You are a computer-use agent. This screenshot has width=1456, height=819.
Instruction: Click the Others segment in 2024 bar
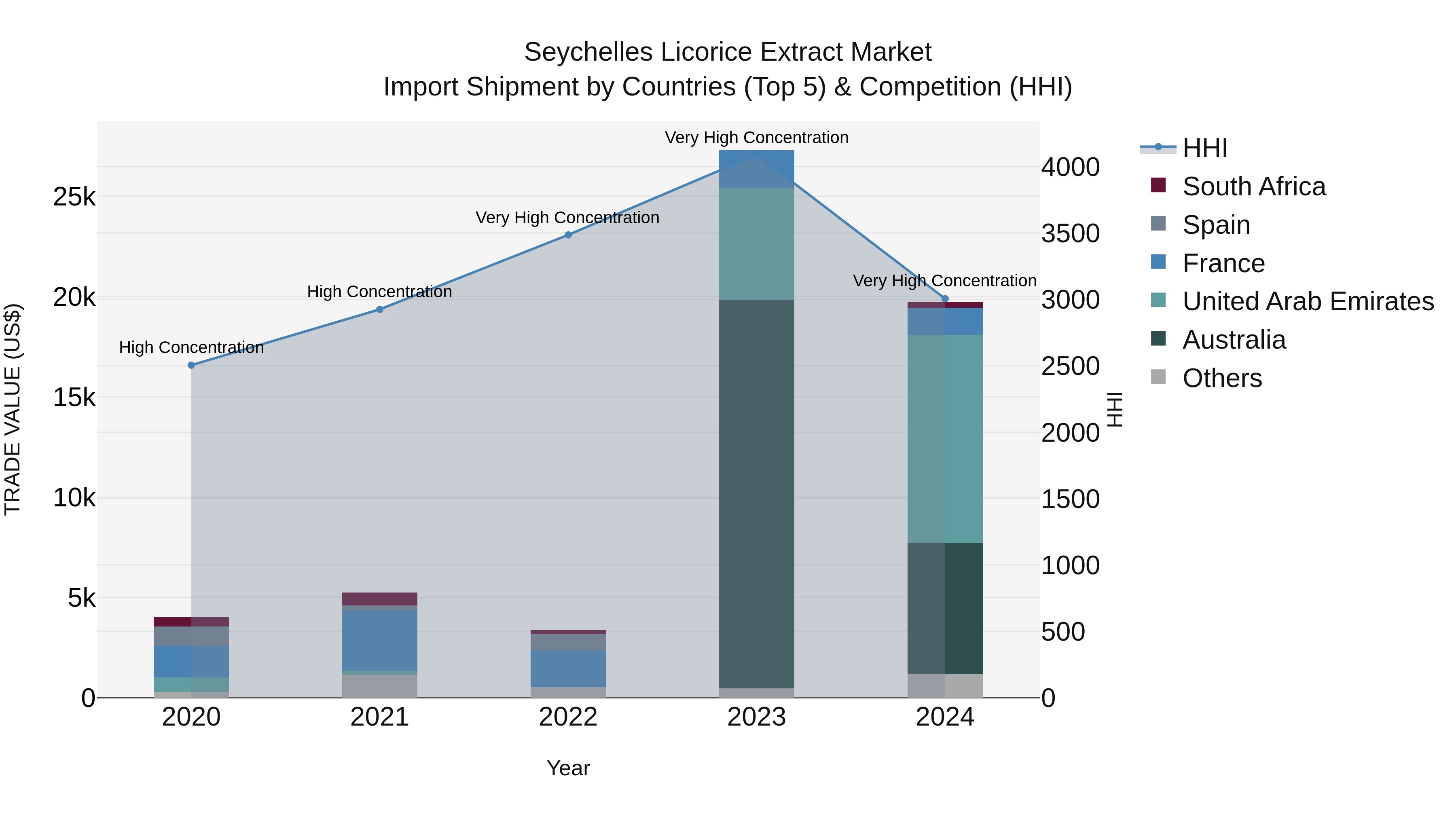tap(945, 686)
